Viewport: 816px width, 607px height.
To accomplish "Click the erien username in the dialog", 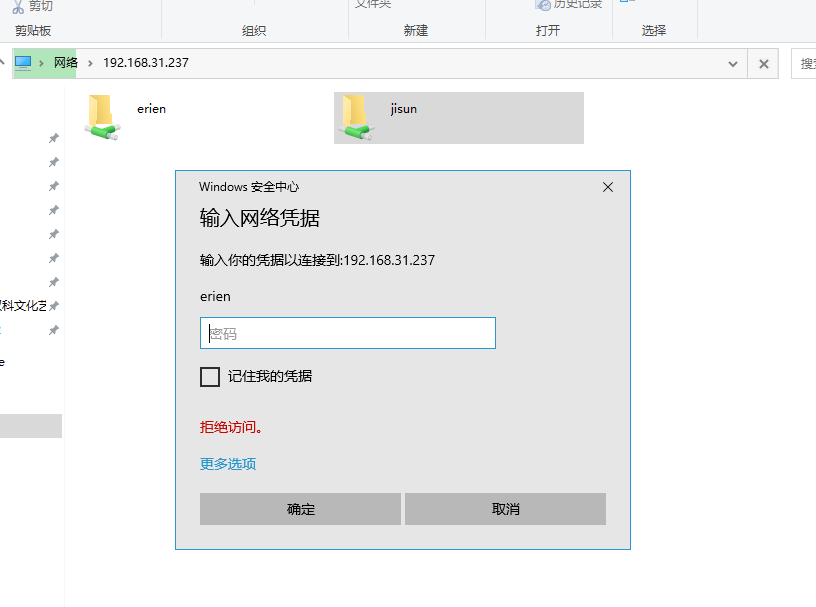I will [x=215, y=297].
